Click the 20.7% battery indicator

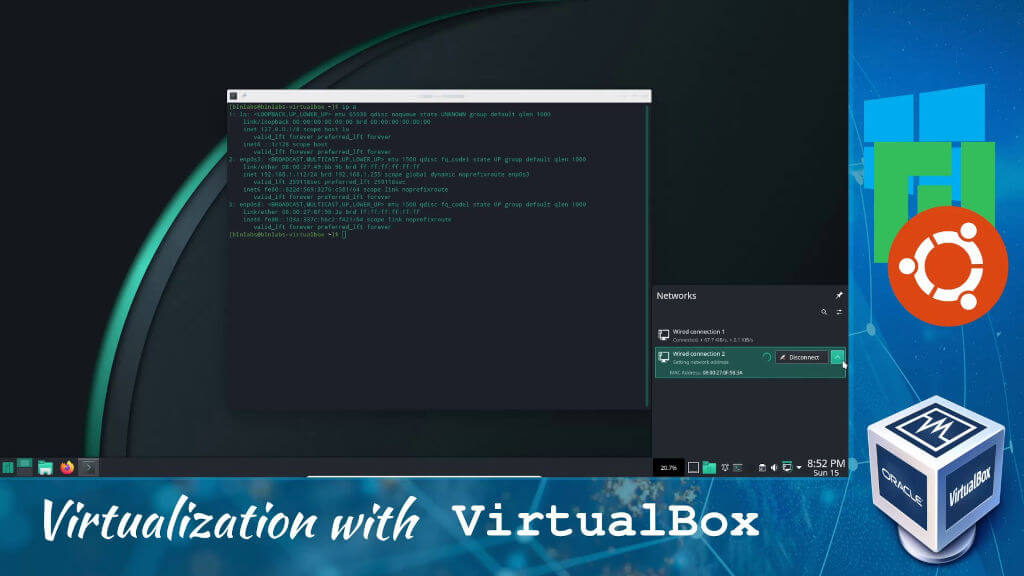click(x=667, y=466)
